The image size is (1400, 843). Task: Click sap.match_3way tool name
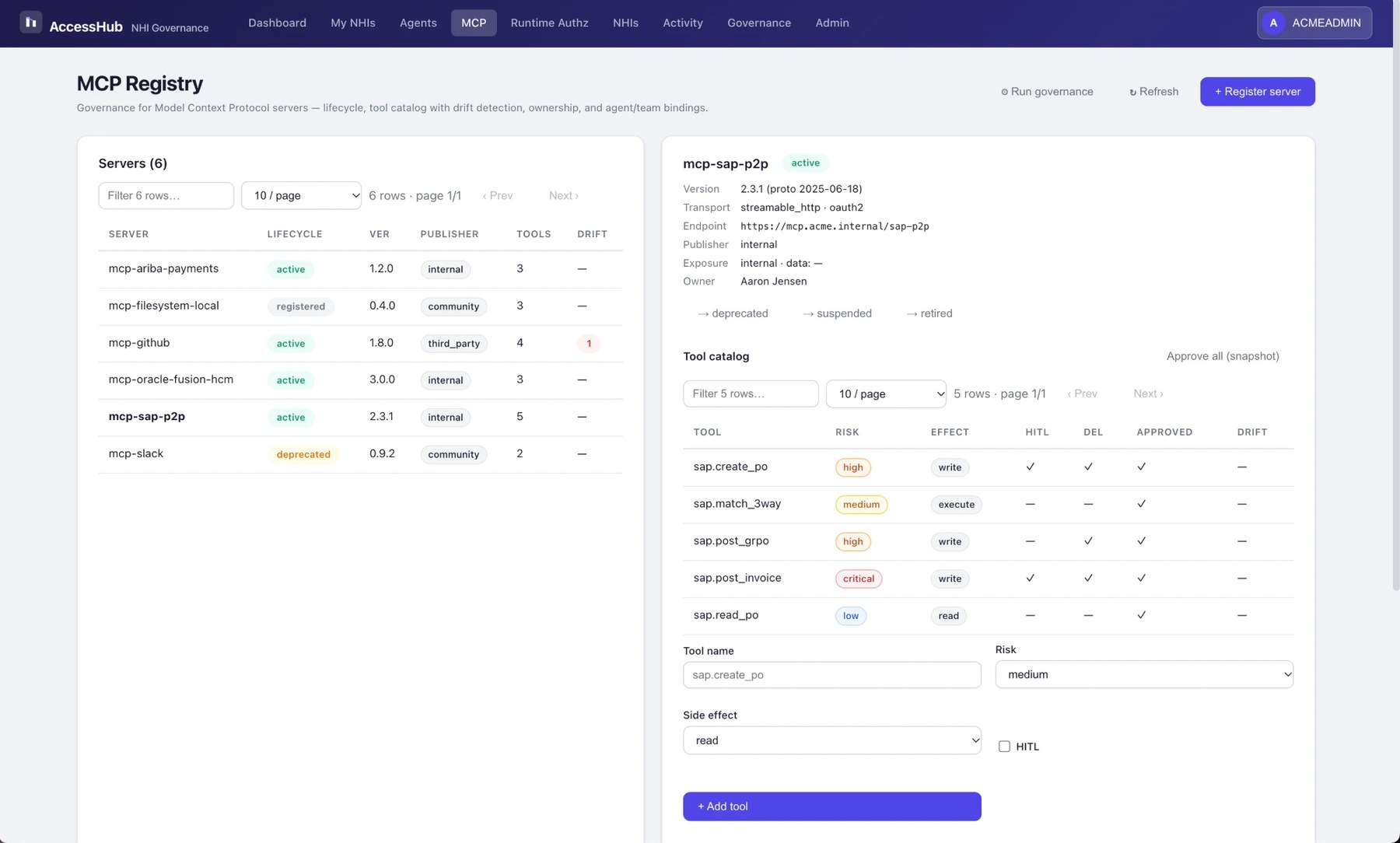tap(737, 504)
